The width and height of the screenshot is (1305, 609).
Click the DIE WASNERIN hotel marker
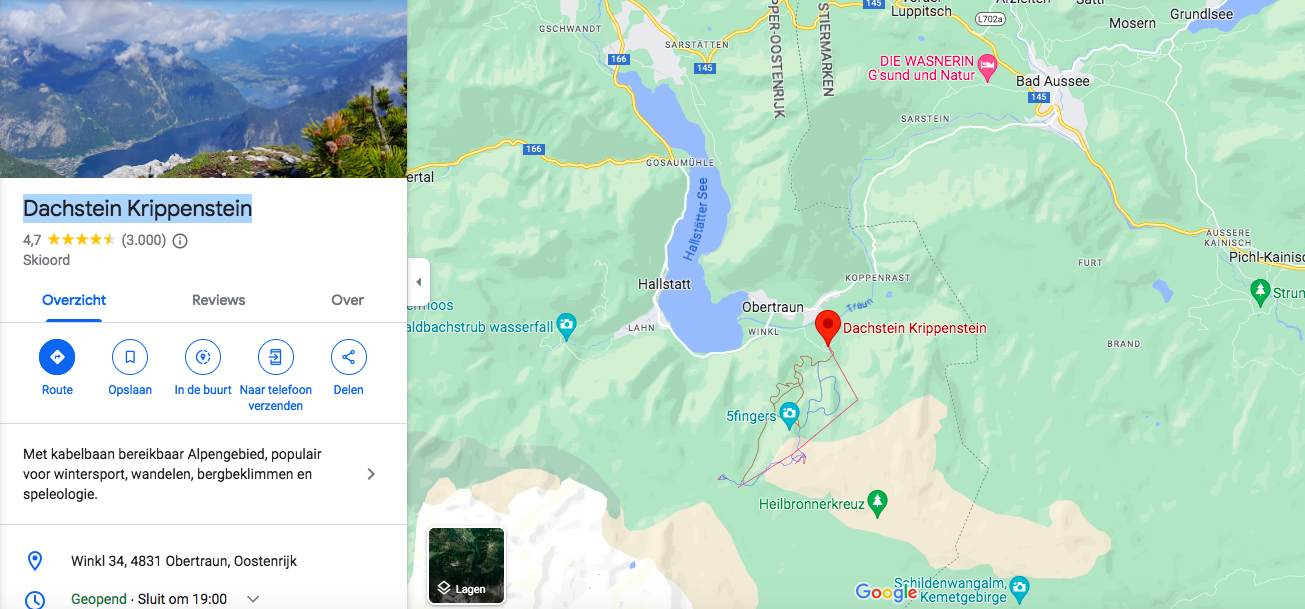(988, 68)
